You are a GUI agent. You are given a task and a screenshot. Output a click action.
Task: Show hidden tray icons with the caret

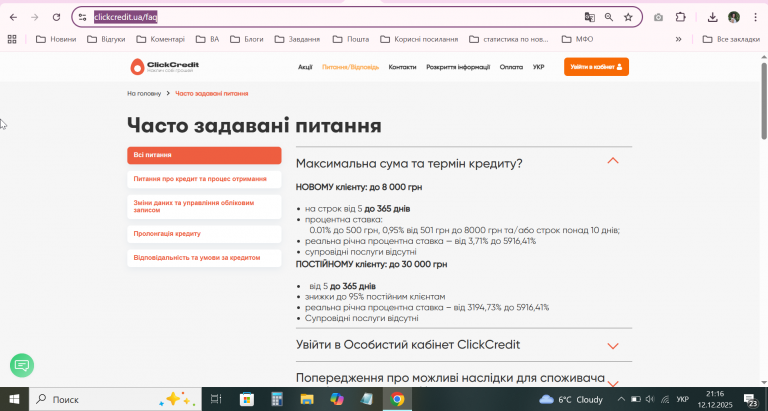coord(621,399)
